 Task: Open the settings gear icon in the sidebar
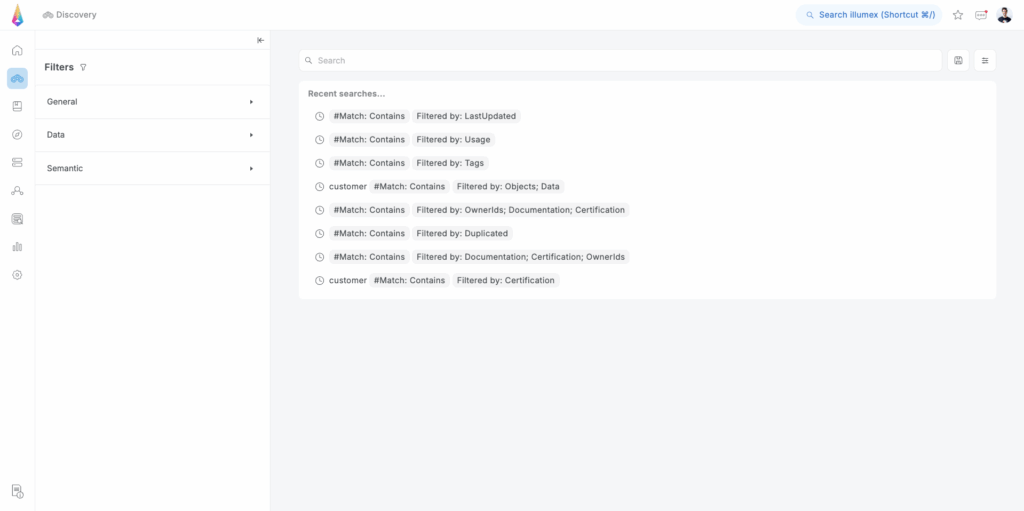[17, 274]
